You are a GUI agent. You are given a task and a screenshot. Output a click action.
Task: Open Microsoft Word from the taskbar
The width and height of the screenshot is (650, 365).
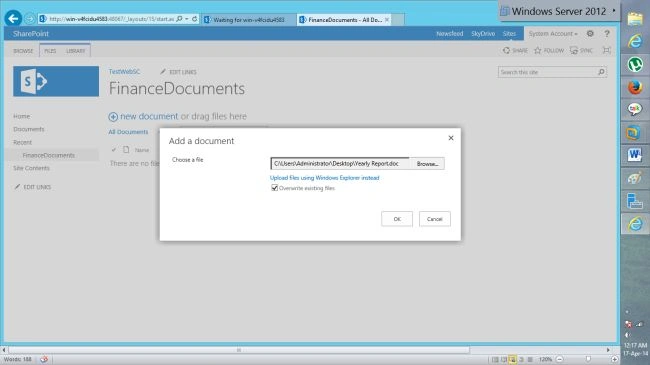635,155
